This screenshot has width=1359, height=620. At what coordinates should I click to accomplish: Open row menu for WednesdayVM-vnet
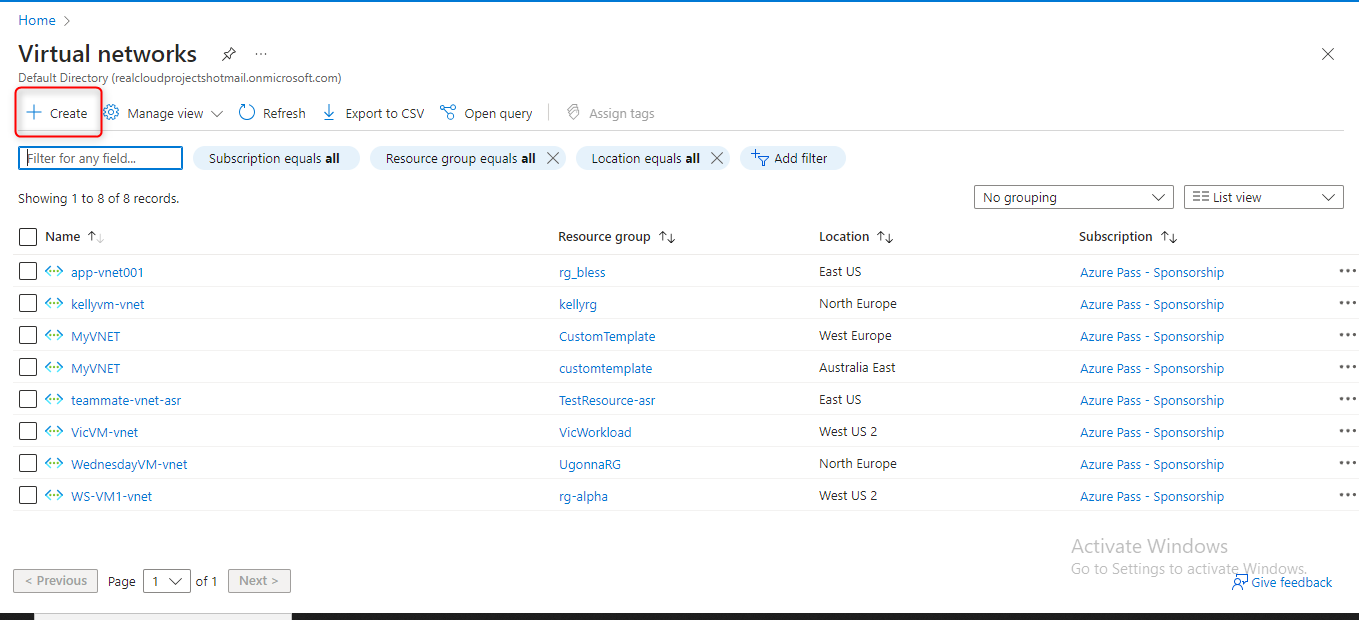pos(1347,463)
